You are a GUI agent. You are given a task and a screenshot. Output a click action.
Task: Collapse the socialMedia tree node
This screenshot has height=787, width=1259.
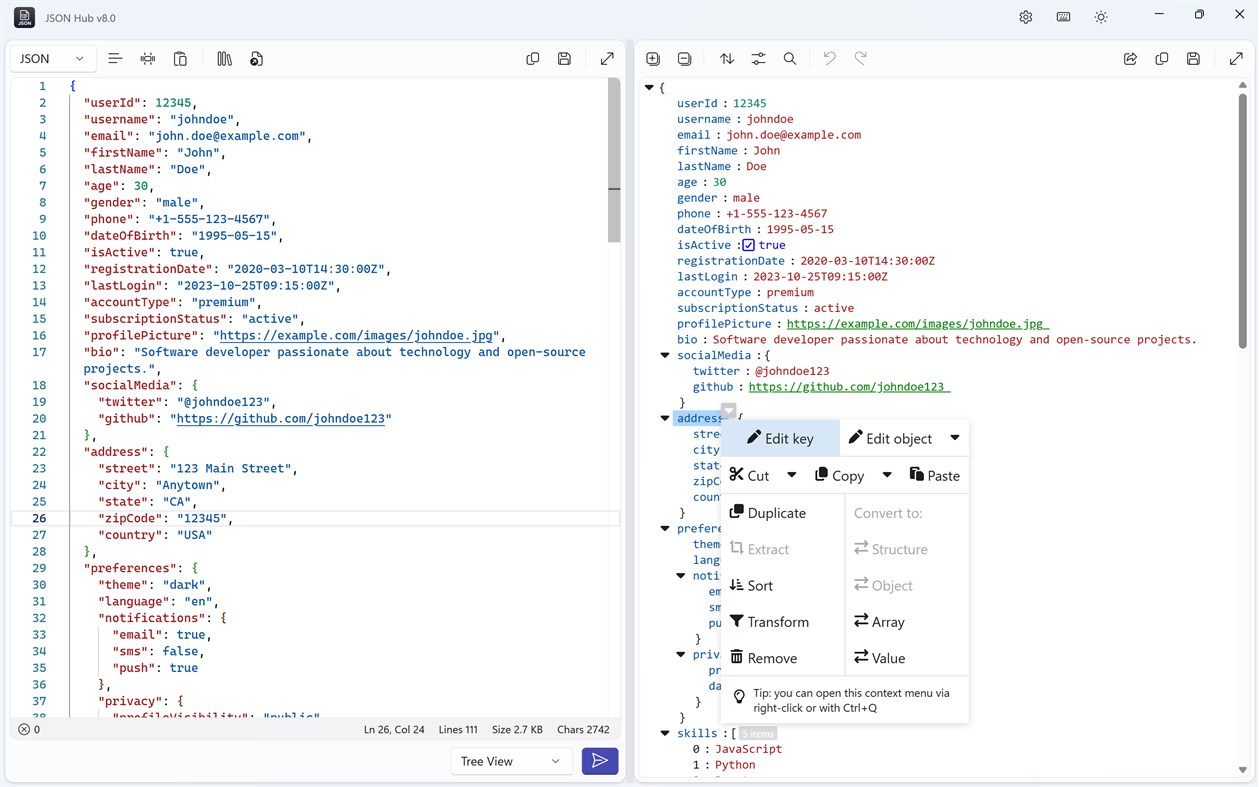pos(665,355)
